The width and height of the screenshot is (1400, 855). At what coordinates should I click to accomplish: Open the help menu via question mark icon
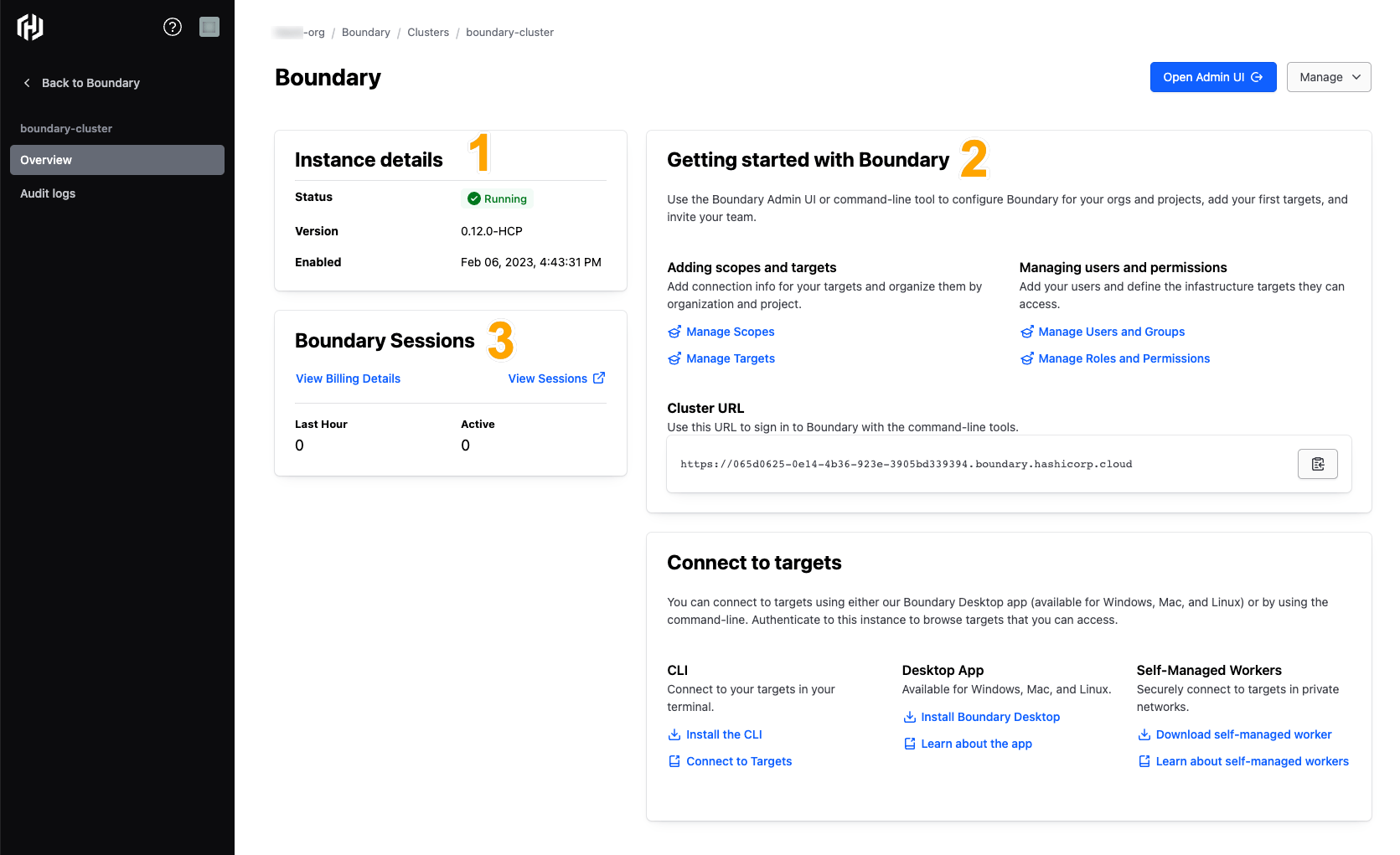point(173,26)
